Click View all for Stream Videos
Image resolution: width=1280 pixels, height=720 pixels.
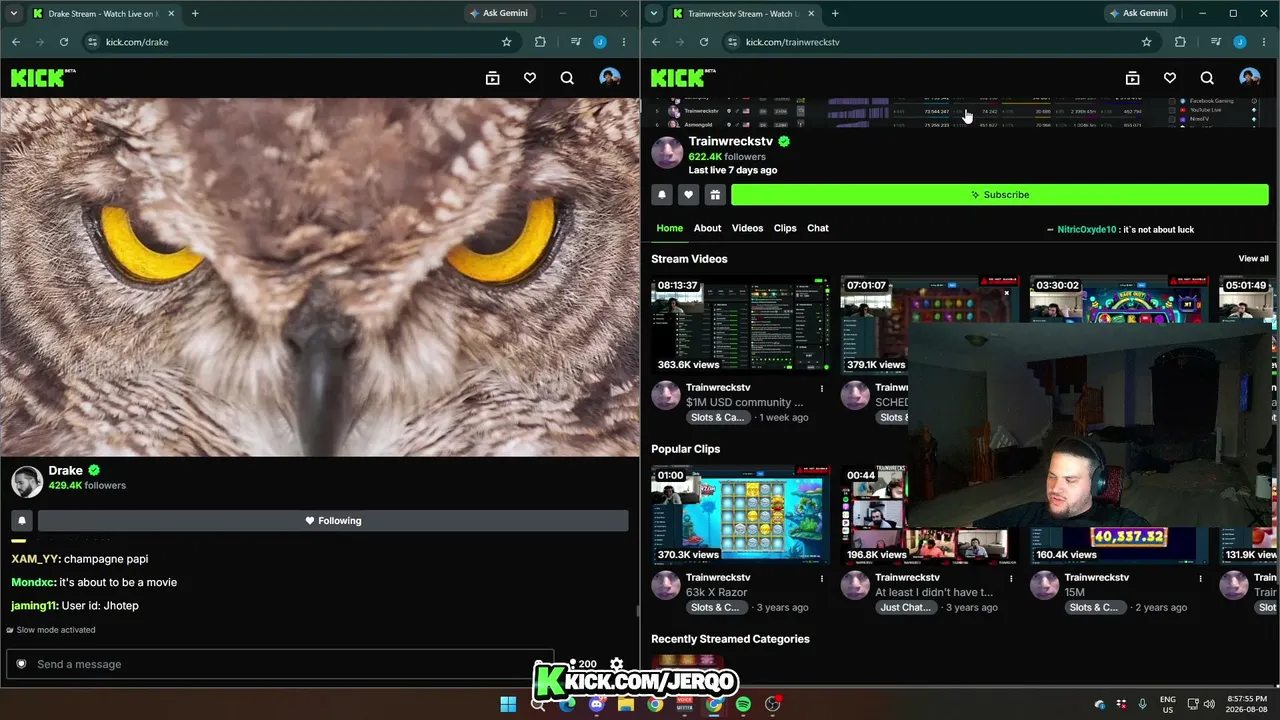click(1253, 259)
